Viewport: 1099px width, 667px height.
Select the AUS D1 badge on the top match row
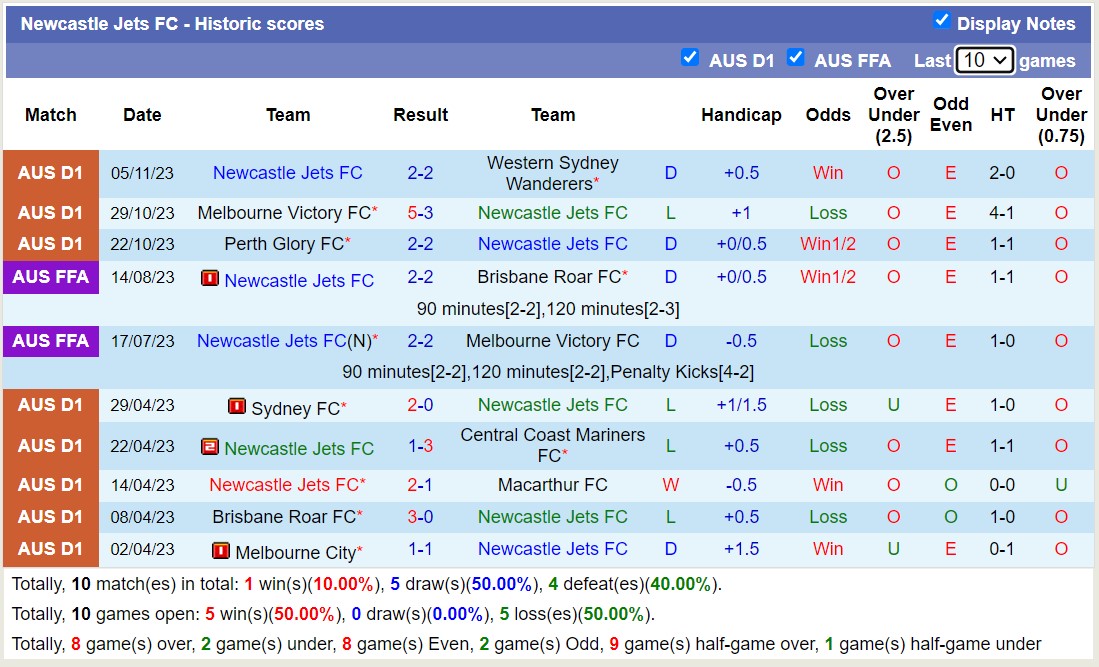tap(50, 172)
